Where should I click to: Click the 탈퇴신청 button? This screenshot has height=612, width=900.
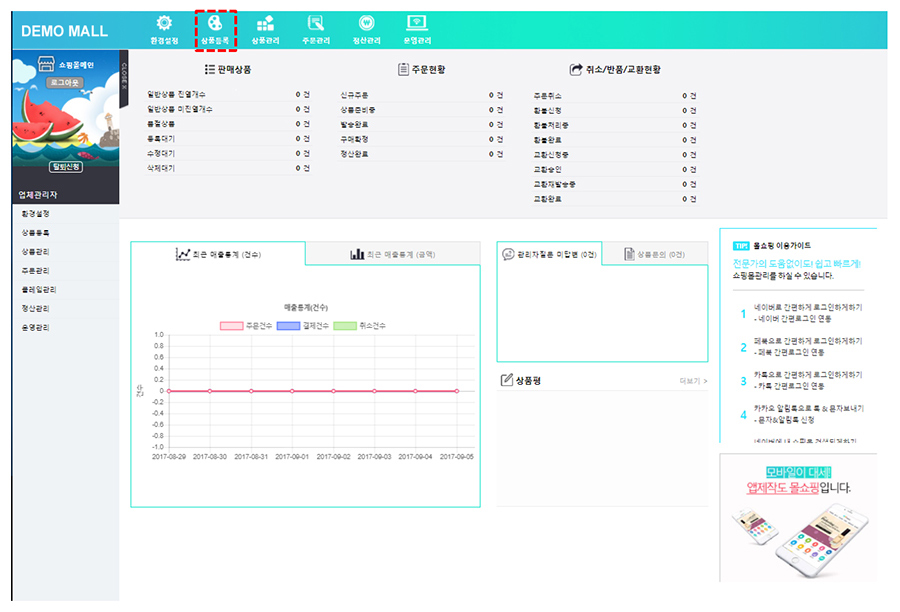pyautogui.click(x=65, y=166)
